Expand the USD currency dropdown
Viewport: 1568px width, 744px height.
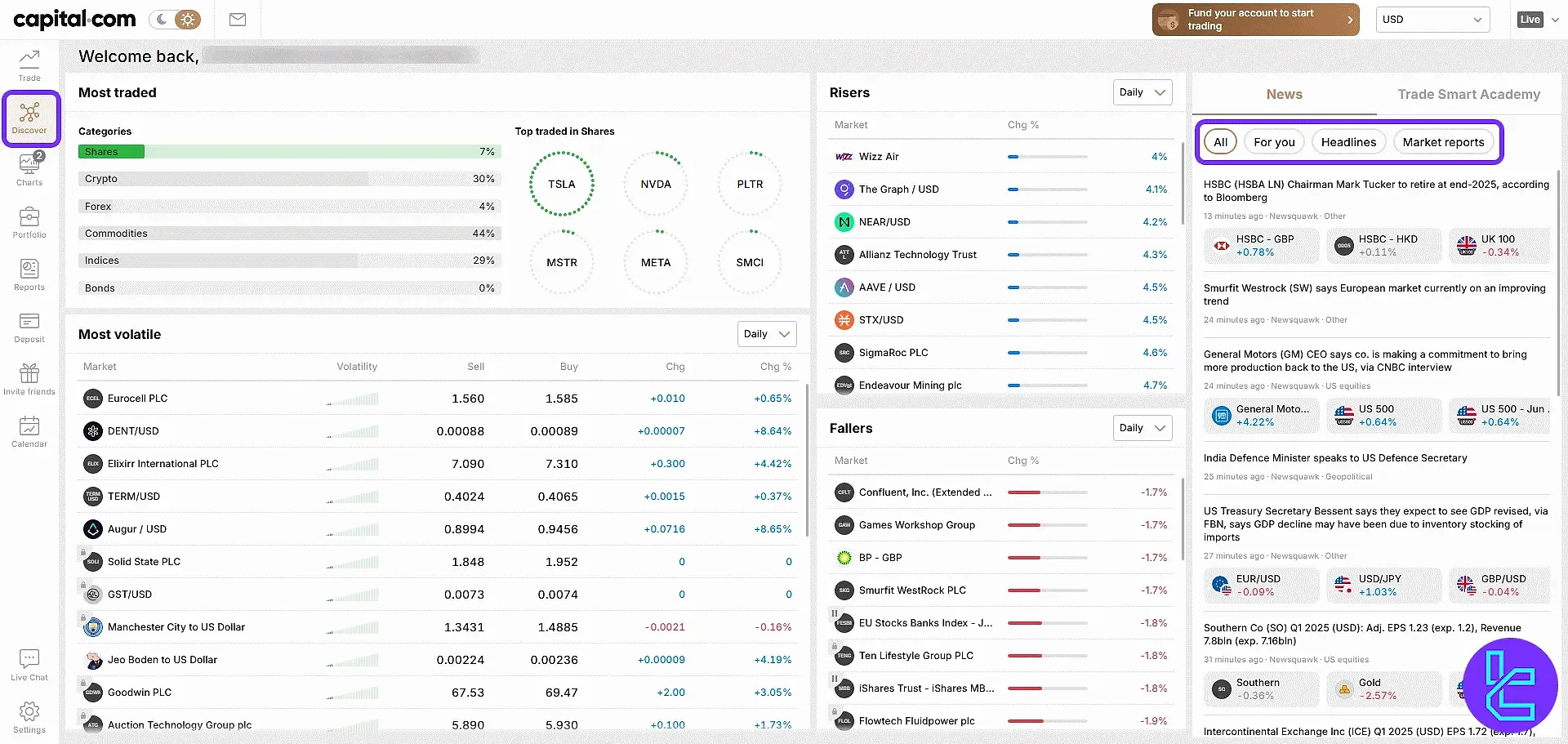(x=1432, y=20)
